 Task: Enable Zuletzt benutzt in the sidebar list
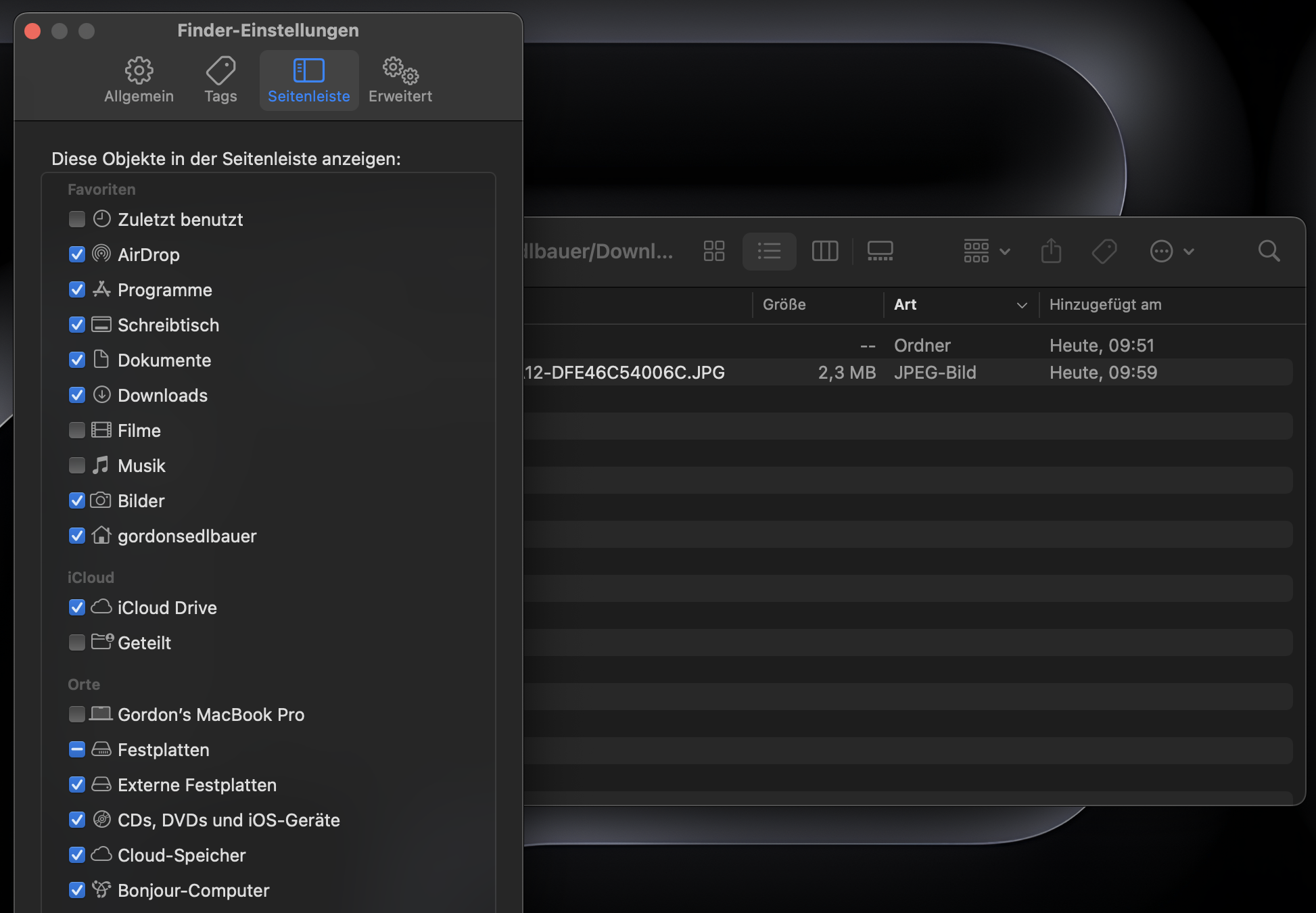76,218
